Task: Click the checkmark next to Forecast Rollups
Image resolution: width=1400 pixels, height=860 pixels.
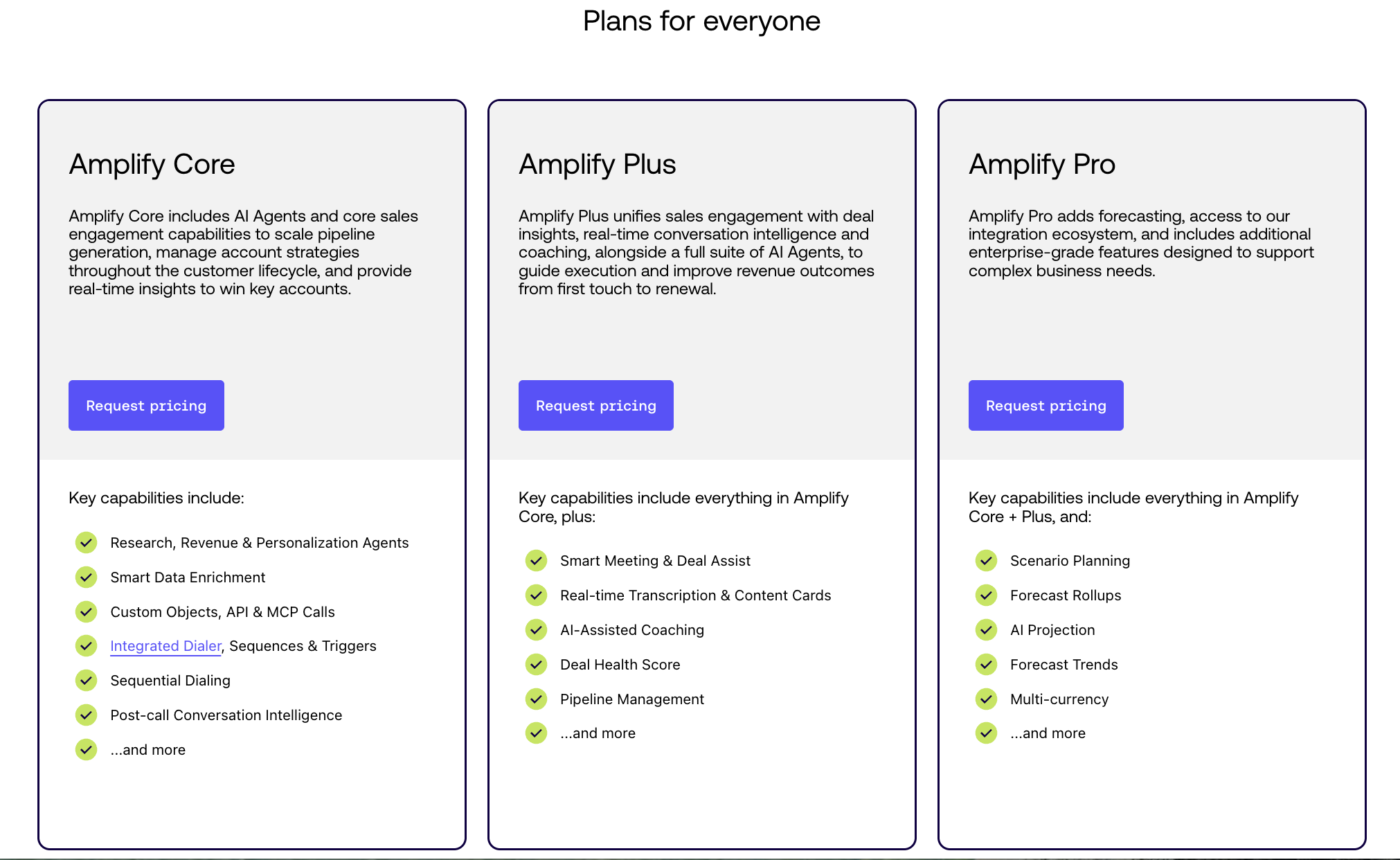Action: click(x=985, y=595)
